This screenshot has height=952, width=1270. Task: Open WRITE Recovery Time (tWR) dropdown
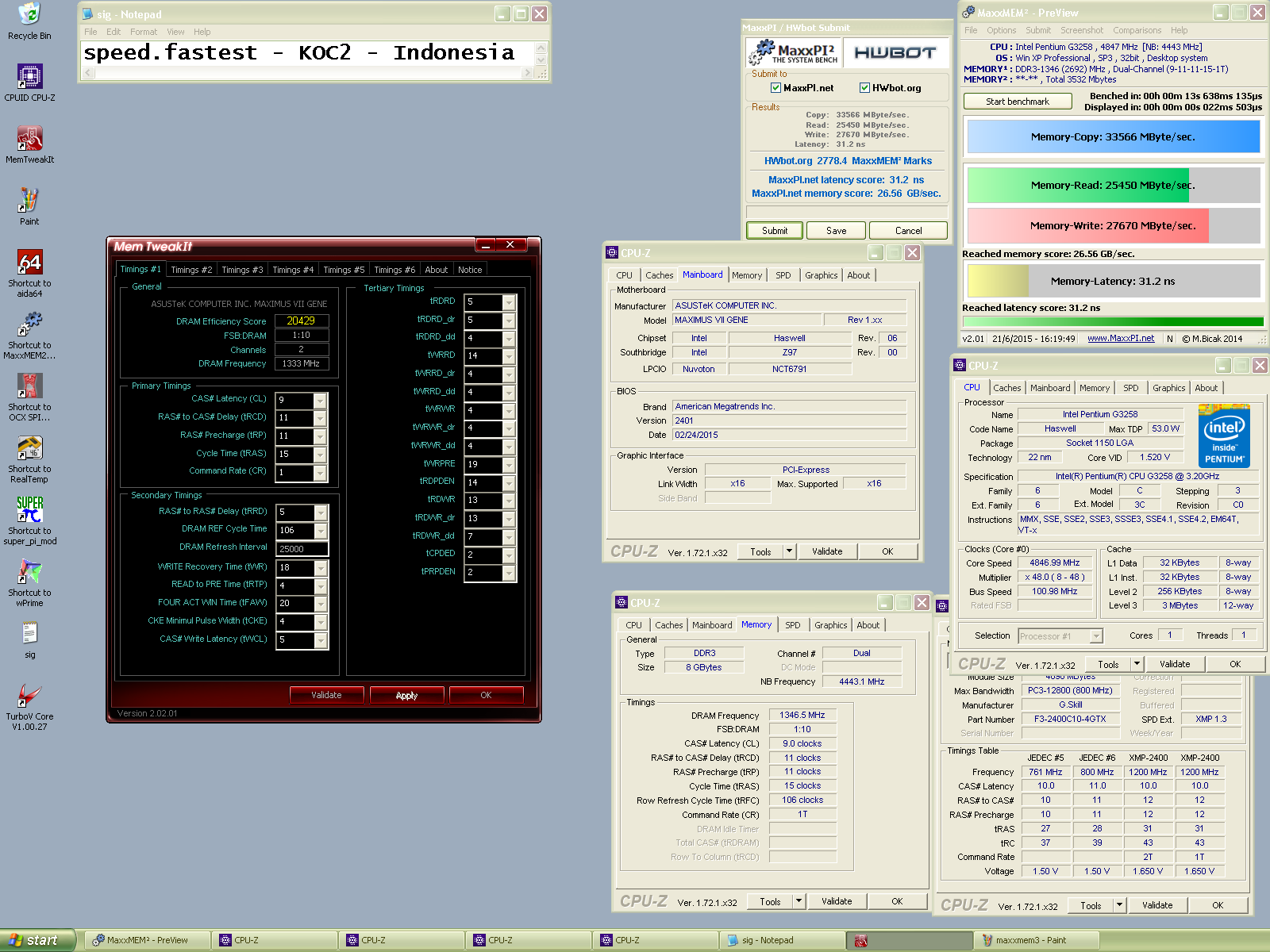320,568
